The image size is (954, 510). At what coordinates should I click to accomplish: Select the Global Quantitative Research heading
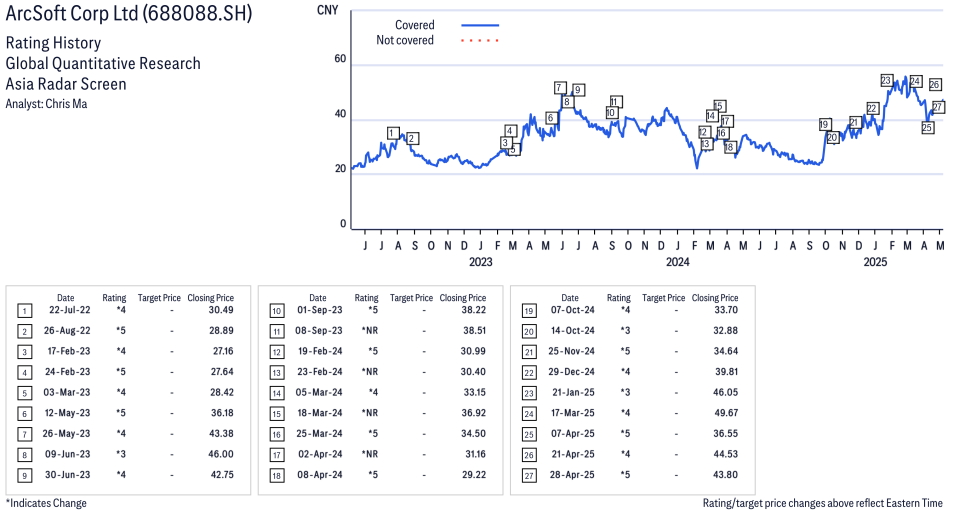(103, 63)
